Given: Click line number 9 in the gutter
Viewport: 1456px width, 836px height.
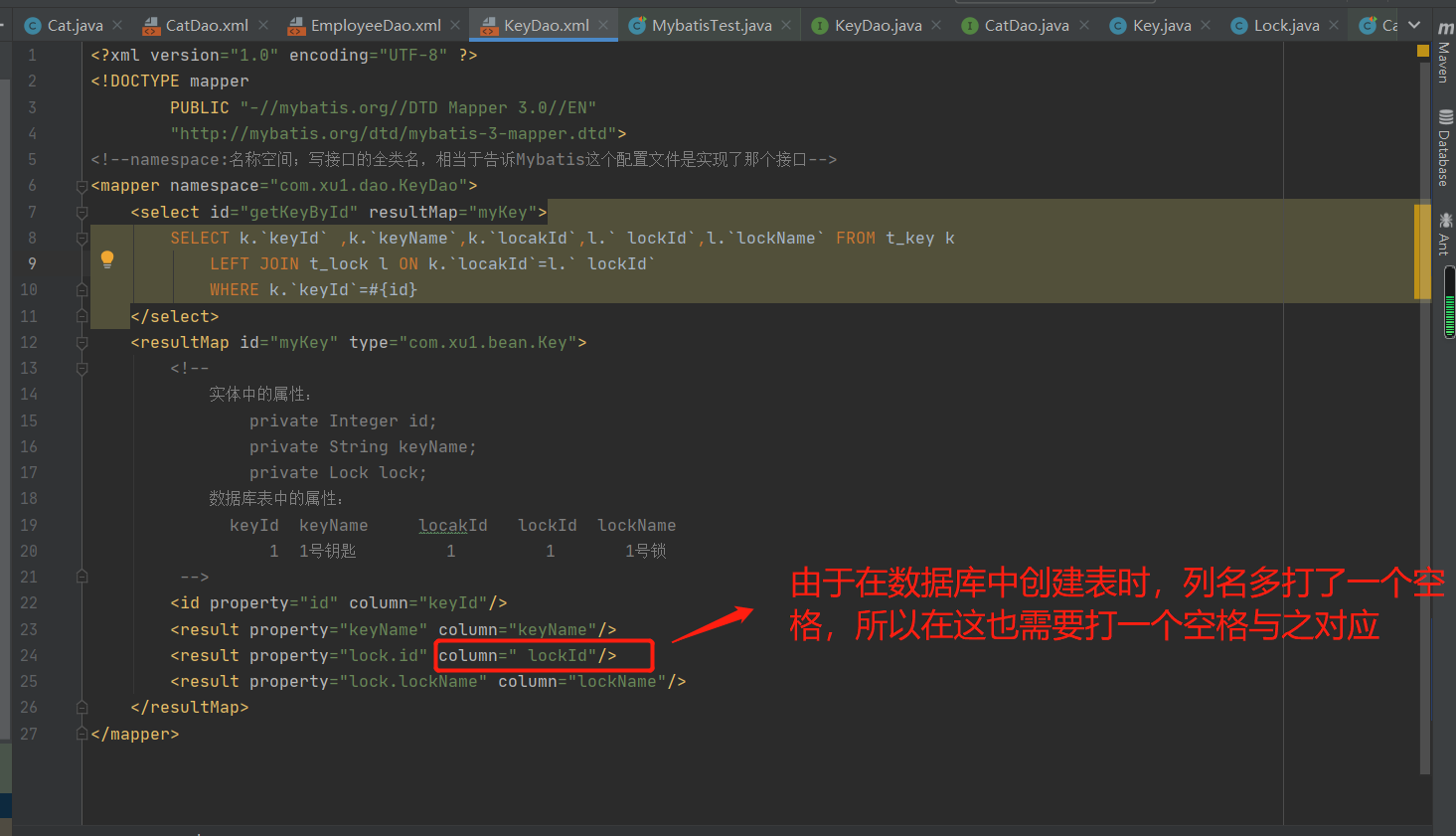Looking at the screenshot, I should pyautogui.click(x=32, y=263).
